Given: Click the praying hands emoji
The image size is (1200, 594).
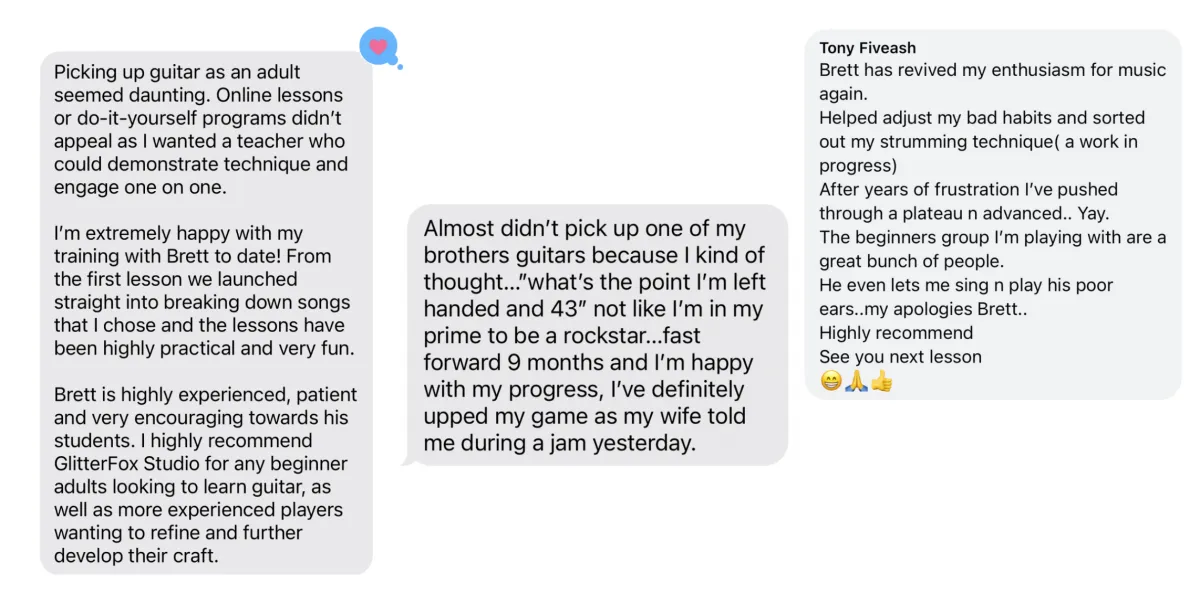Looking at the screenshot, I should (x=856, y=381).
